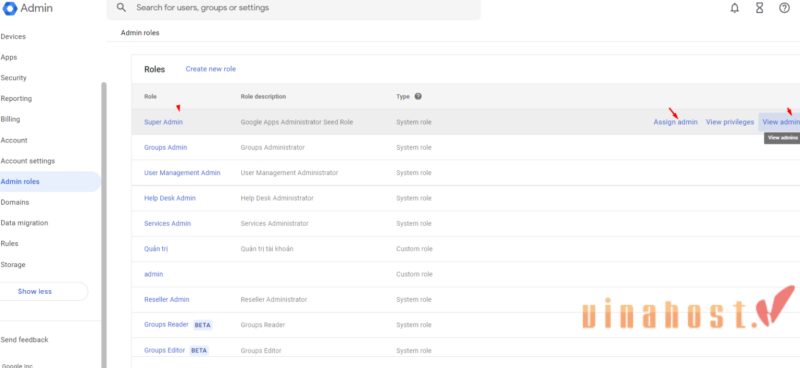The image size is (800, 368).
Task: Open the tasks hourglass icon
Action: [760, 8]
